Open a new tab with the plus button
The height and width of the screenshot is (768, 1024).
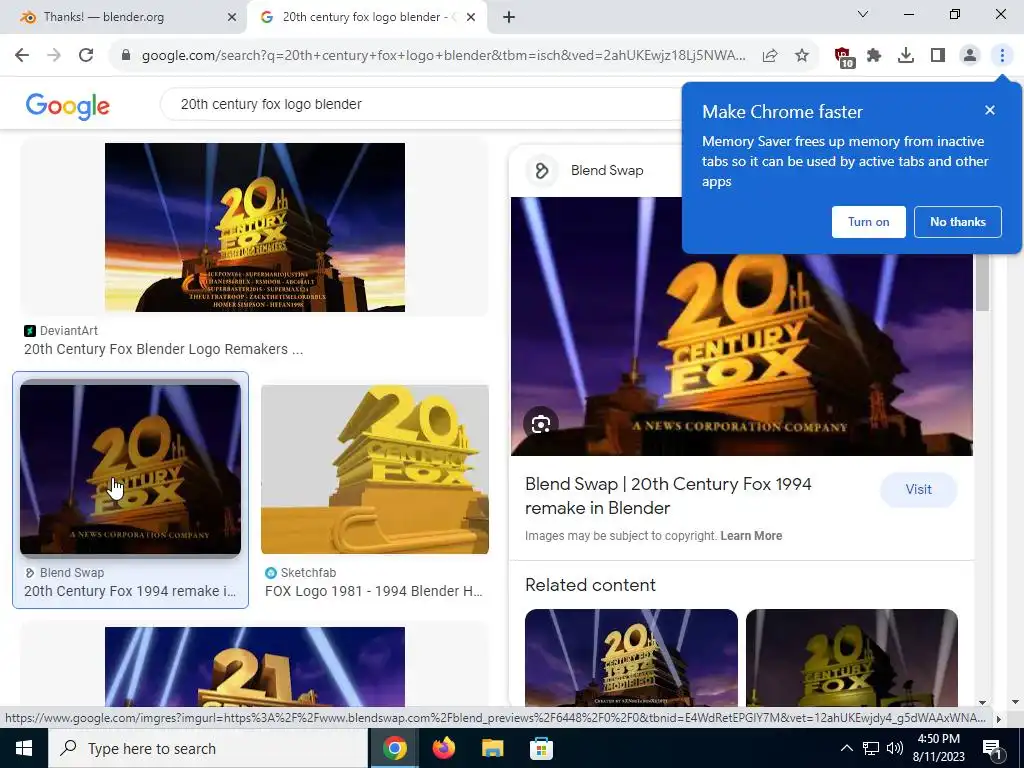tap(509, 17)
